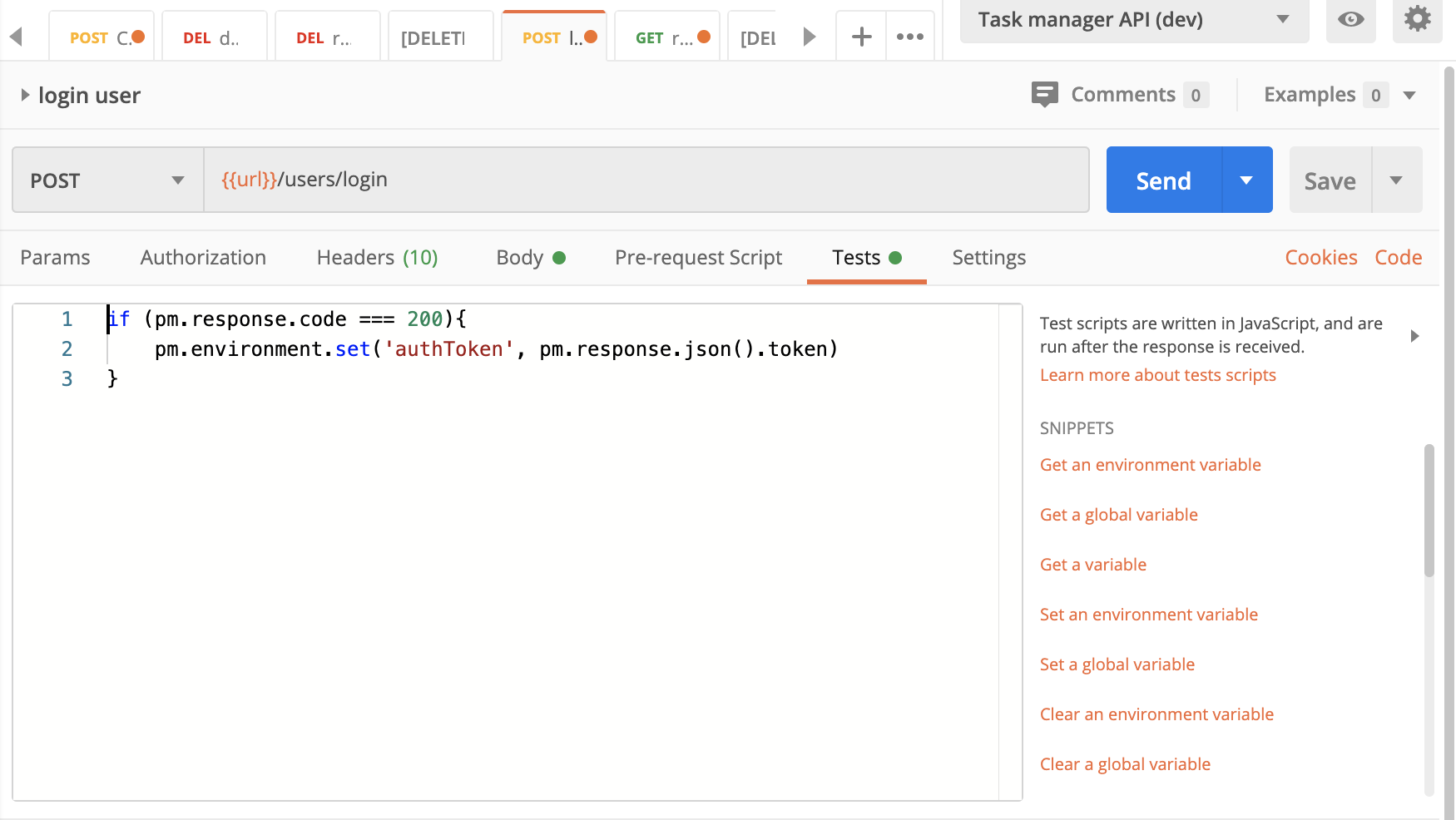
Task: Click the request URL input field
Action: (646, 180)
